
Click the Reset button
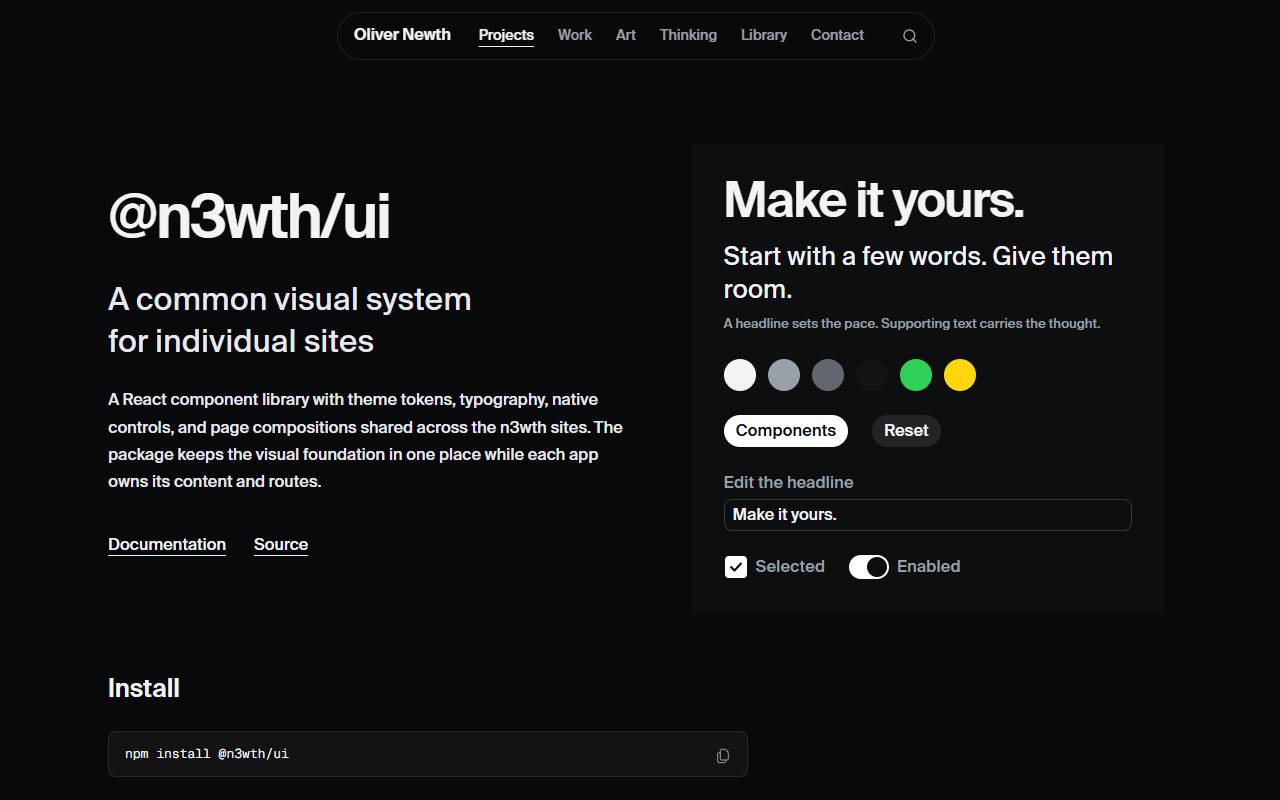coord(906,431)
